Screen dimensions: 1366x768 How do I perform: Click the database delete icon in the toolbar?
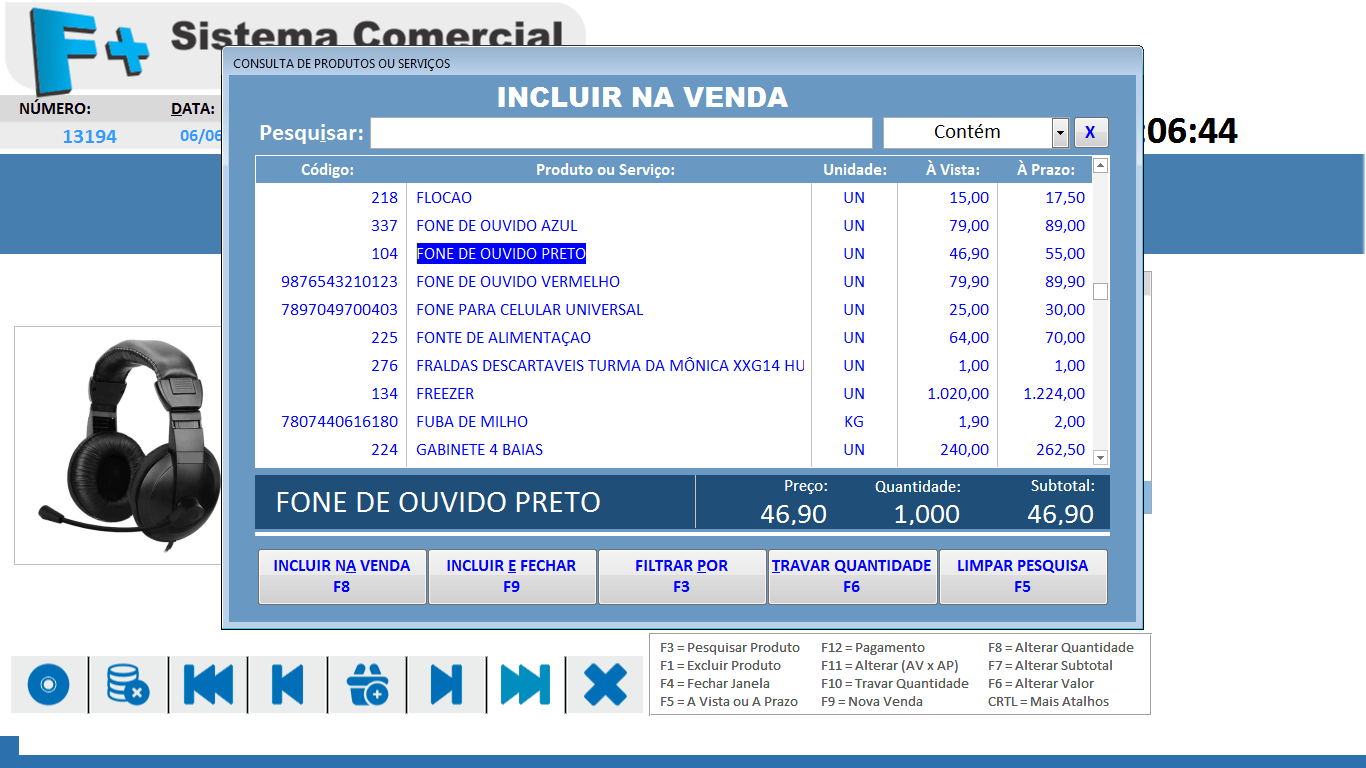tap(128, 684)
